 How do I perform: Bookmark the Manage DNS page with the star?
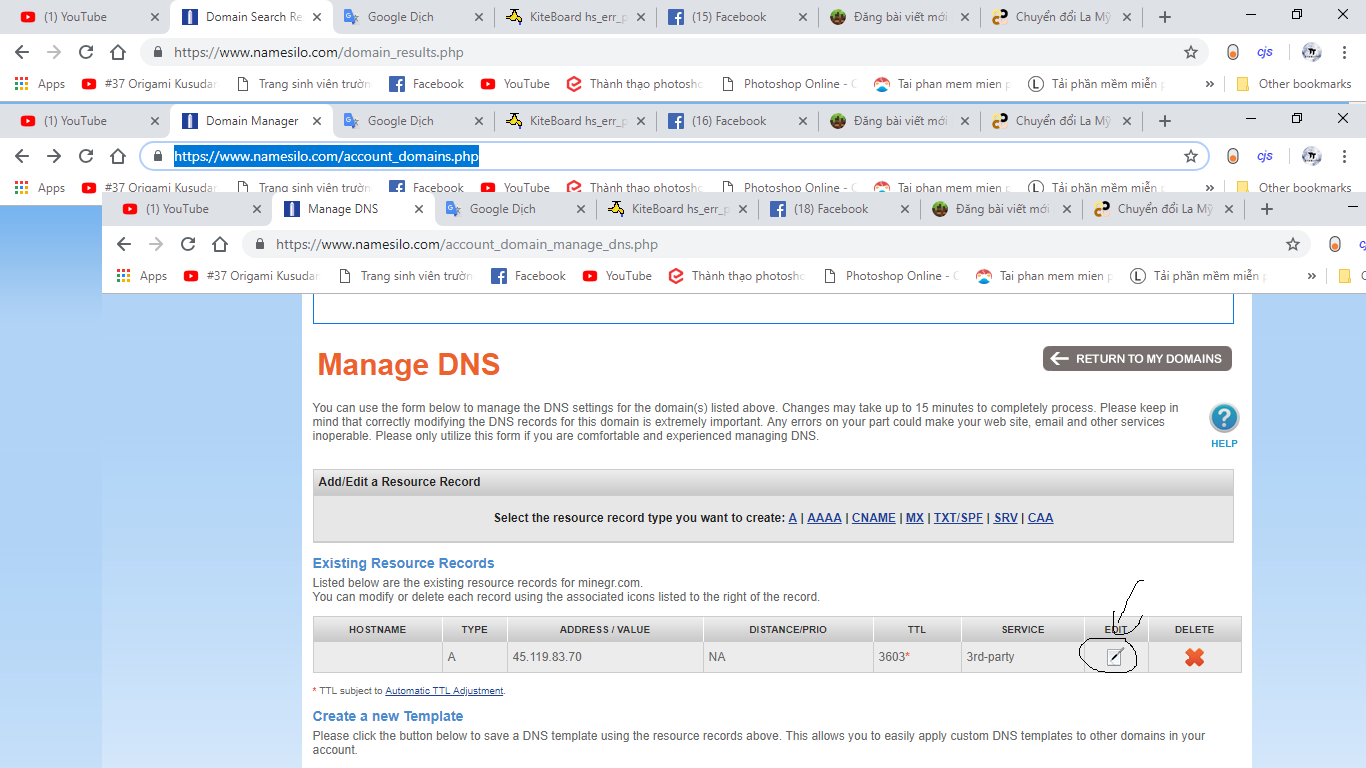click(x=1293, y=244)
